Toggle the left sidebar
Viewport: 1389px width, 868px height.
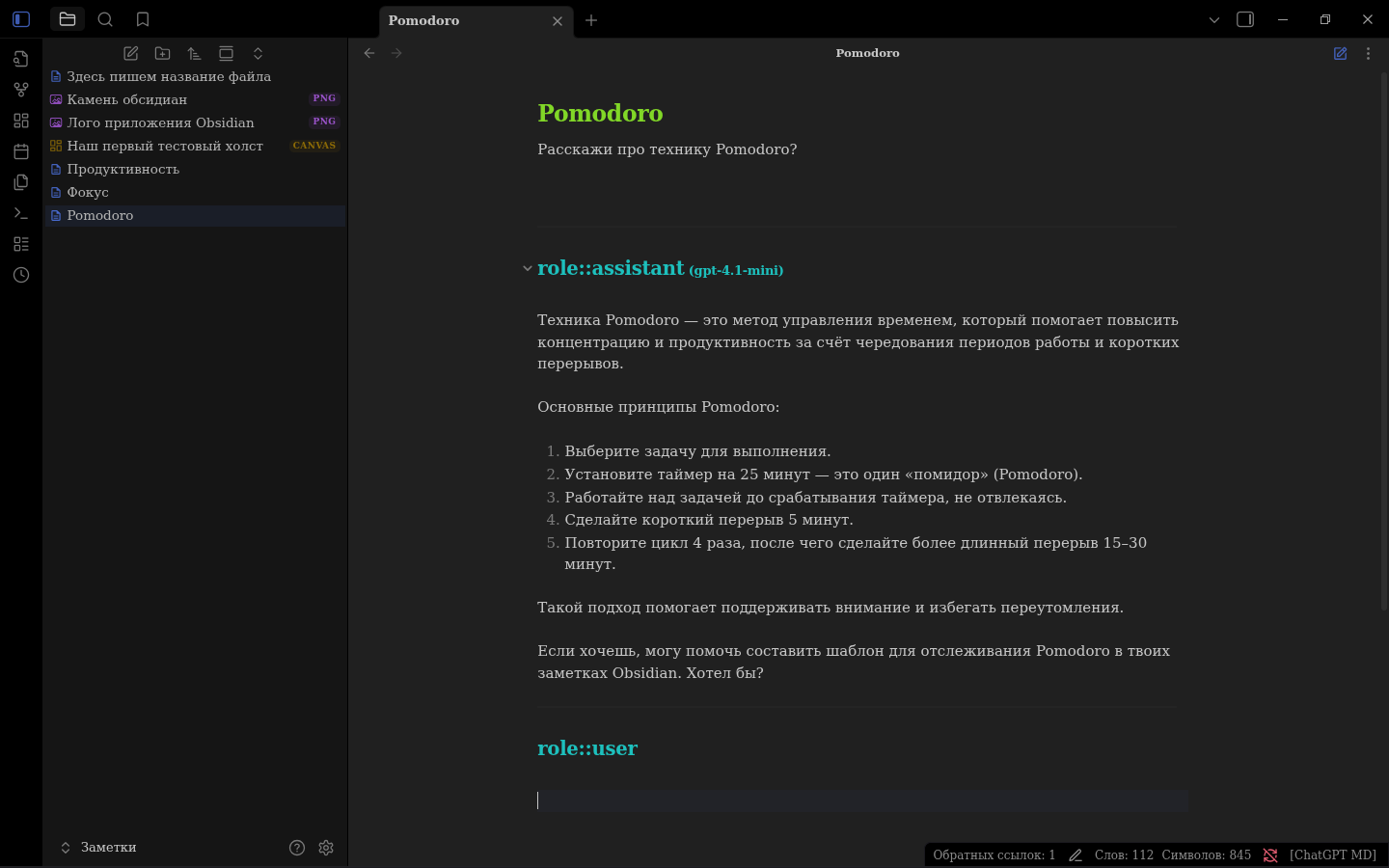pos(21,19)
